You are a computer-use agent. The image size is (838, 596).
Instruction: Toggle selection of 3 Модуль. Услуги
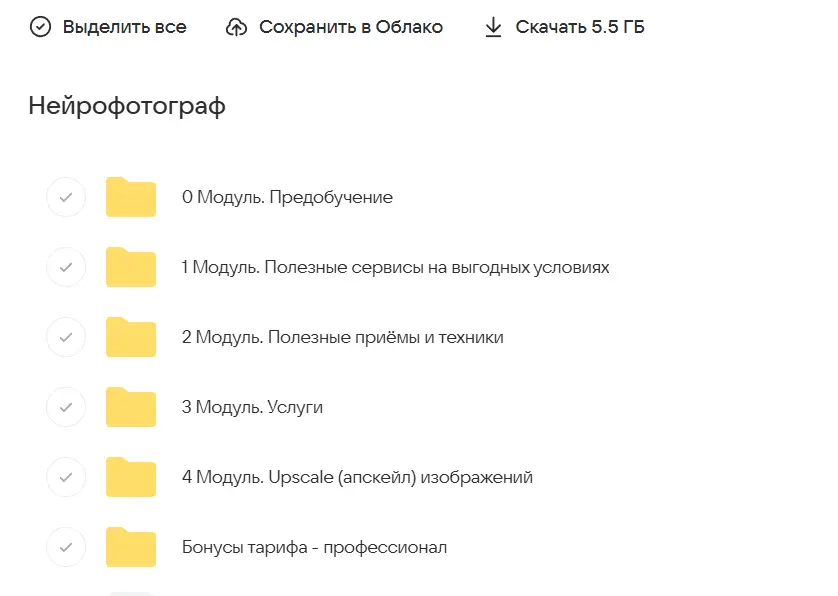[66, 407]
